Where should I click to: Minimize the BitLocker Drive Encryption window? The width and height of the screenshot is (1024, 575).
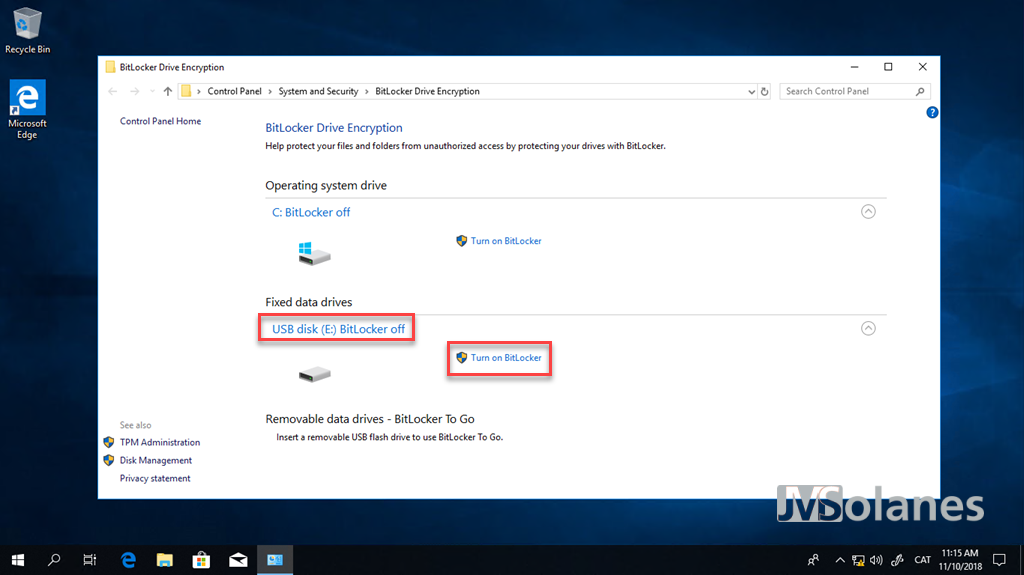[x=854, y=67]
